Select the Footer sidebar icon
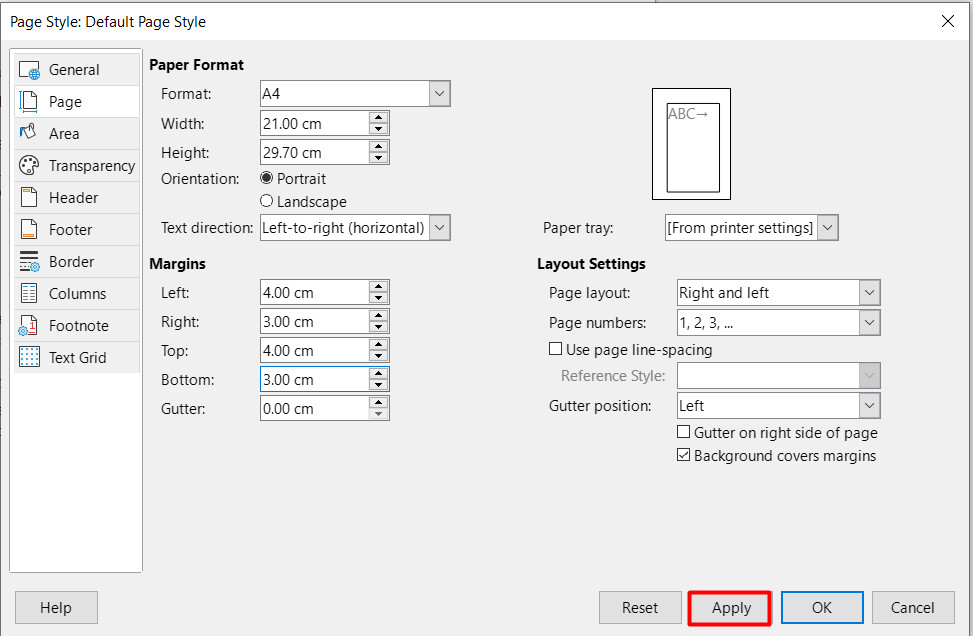 tap(30, 229)
